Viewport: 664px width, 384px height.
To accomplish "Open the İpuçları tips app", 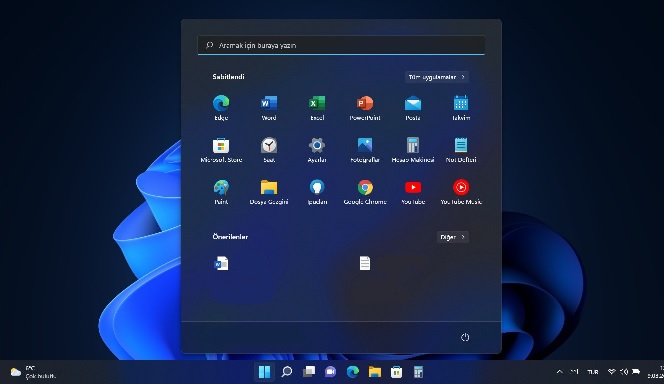I will (317, 191).
